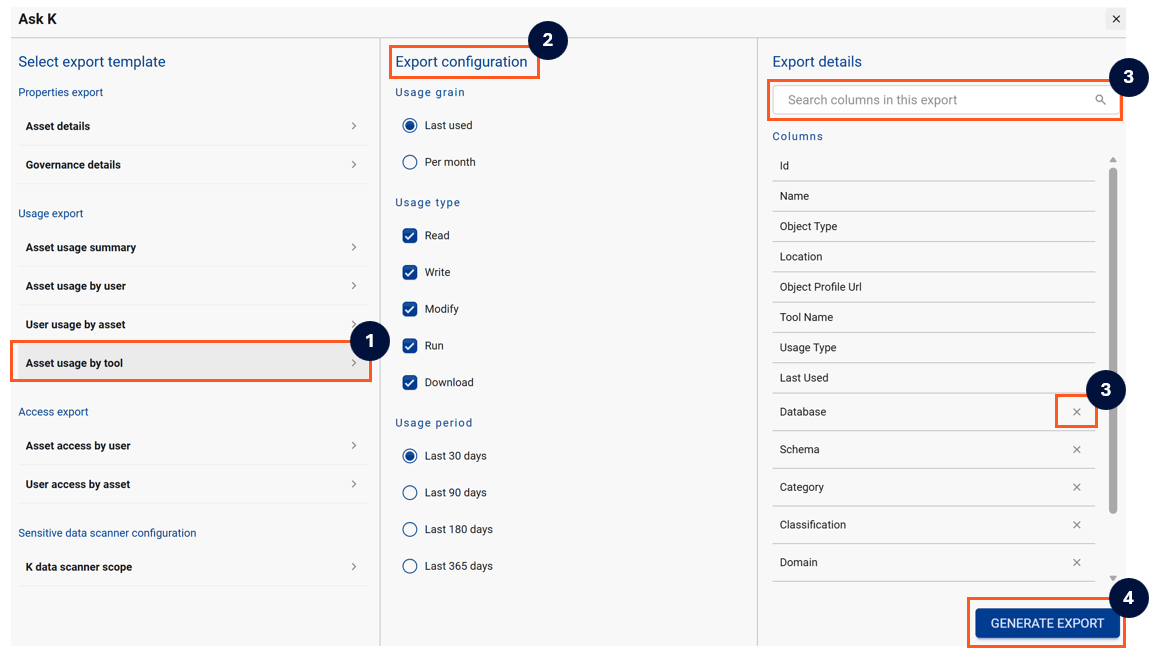Remove the Database column from export

click(1076, 412)
